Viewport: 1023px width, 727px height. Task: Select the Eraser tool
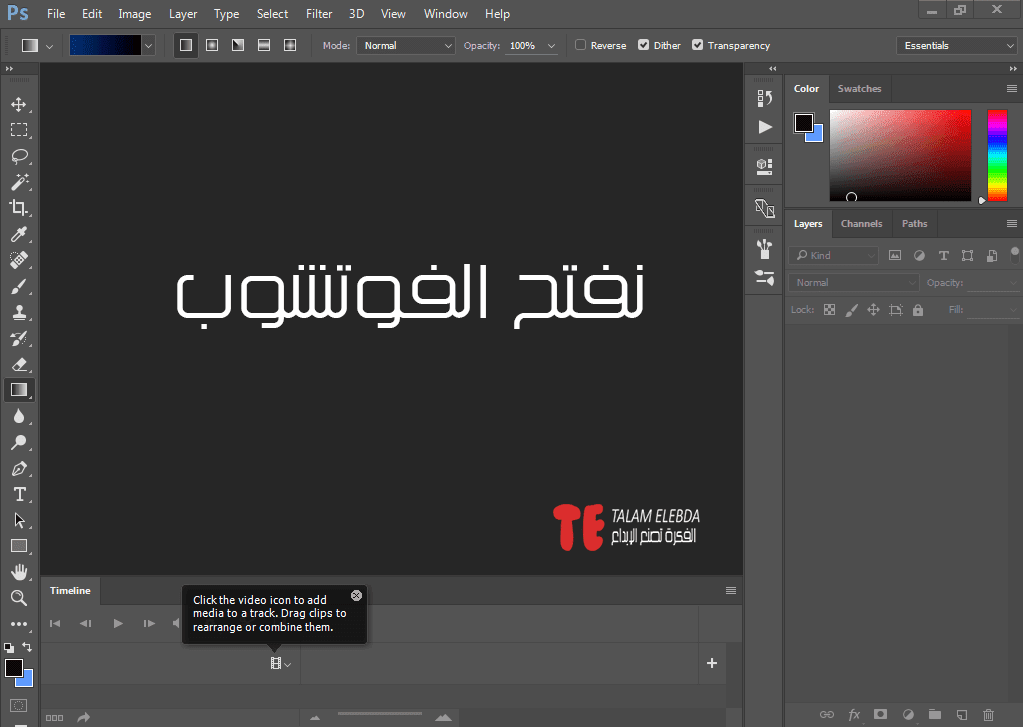[x=19, y=364]
